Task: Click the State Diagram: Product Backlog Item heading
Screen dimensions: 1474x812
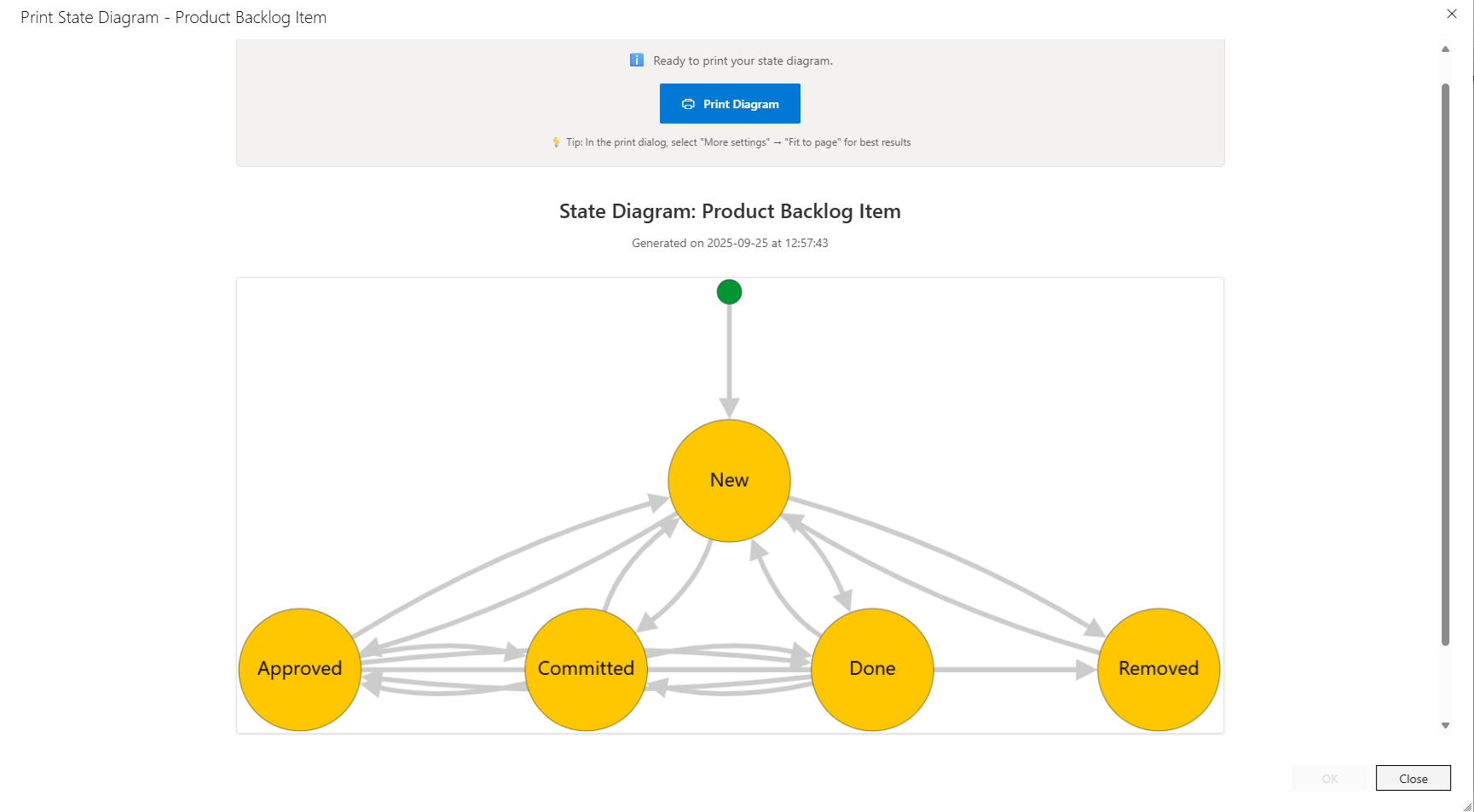Action: pyautogui.click(x=730, y=211)
